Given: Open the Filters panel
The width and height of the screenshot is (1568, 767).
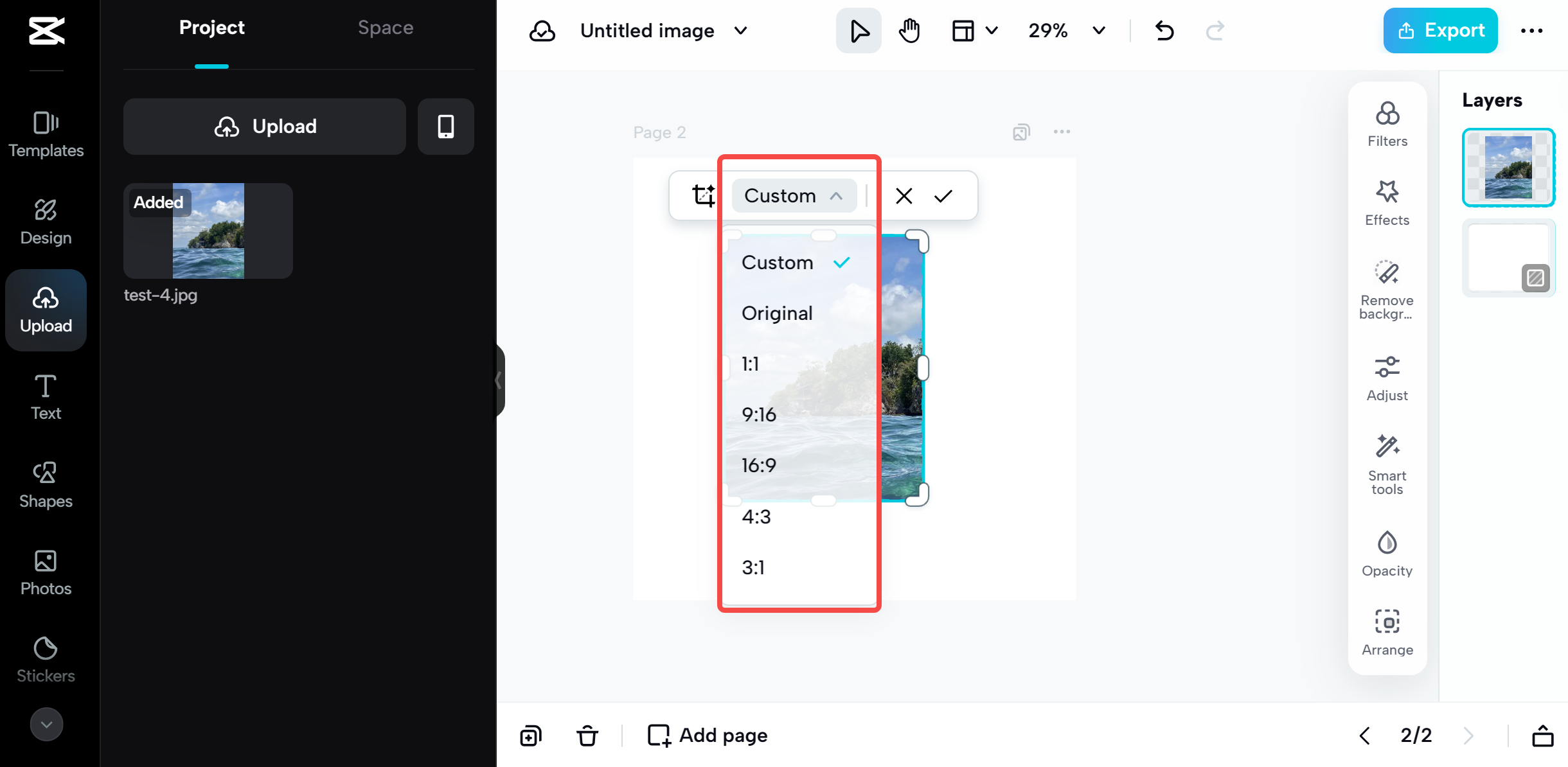Looking at the screenshot, I should [x=1386, y=123].
